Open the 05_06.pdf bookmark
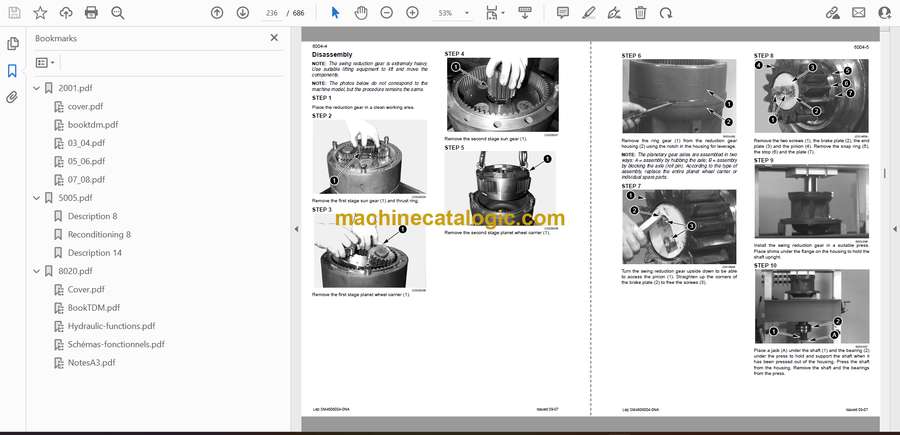The width and height of the screenshot is (900, 435). (x=87, y=161)
